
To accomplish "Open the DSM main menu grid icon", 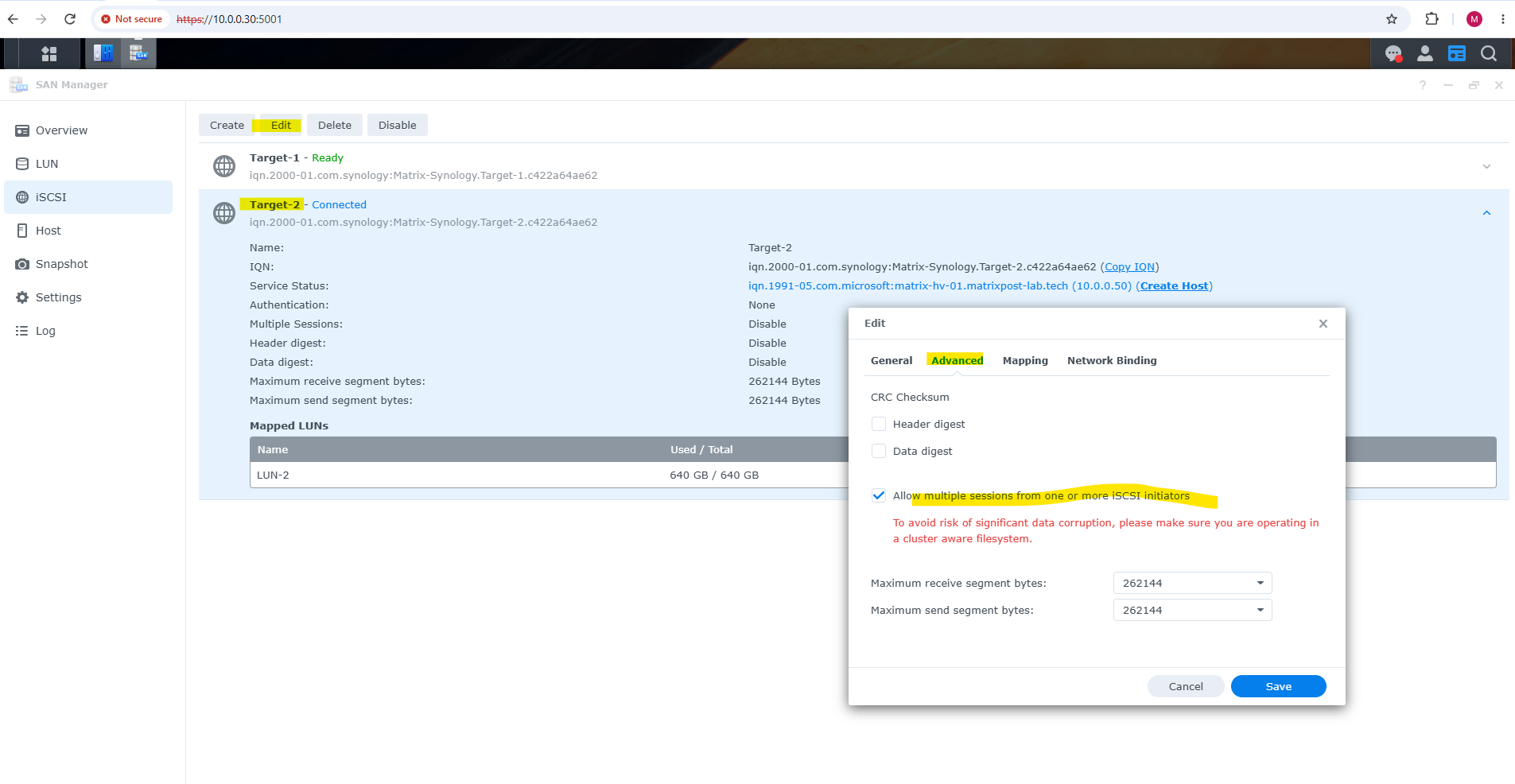I will point(49,53).
